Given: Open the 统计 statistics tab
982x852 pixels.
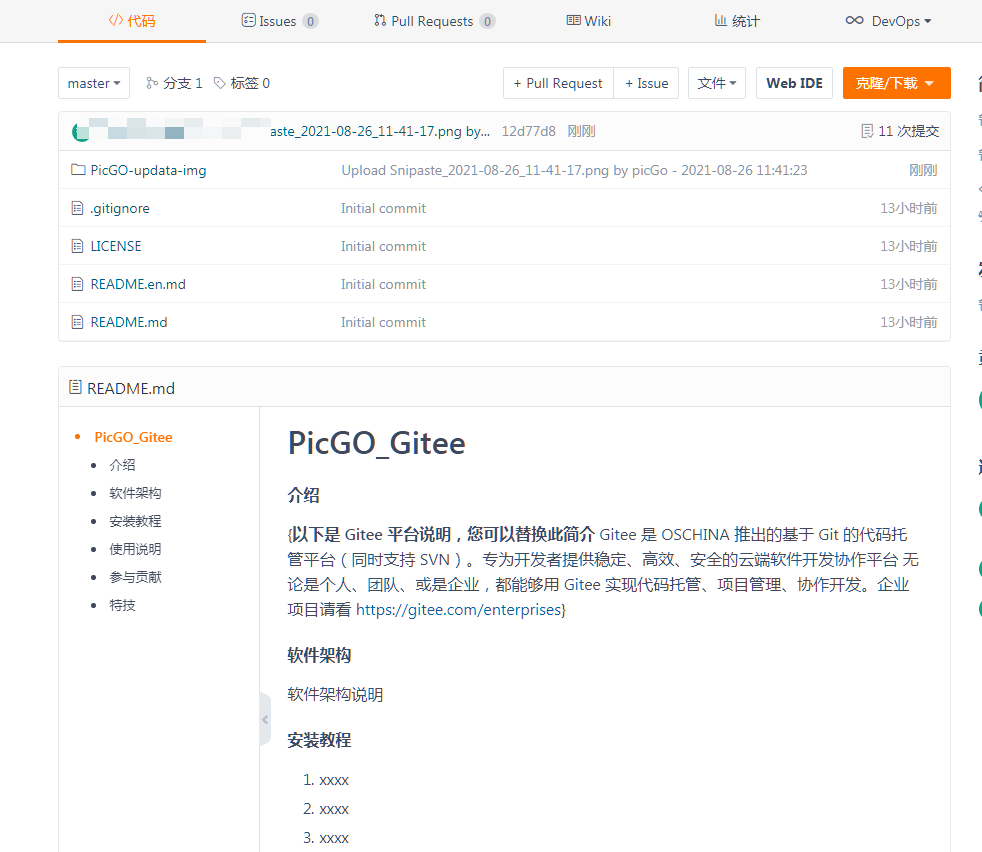Looking at the screenshot, I should coord(737,21).
